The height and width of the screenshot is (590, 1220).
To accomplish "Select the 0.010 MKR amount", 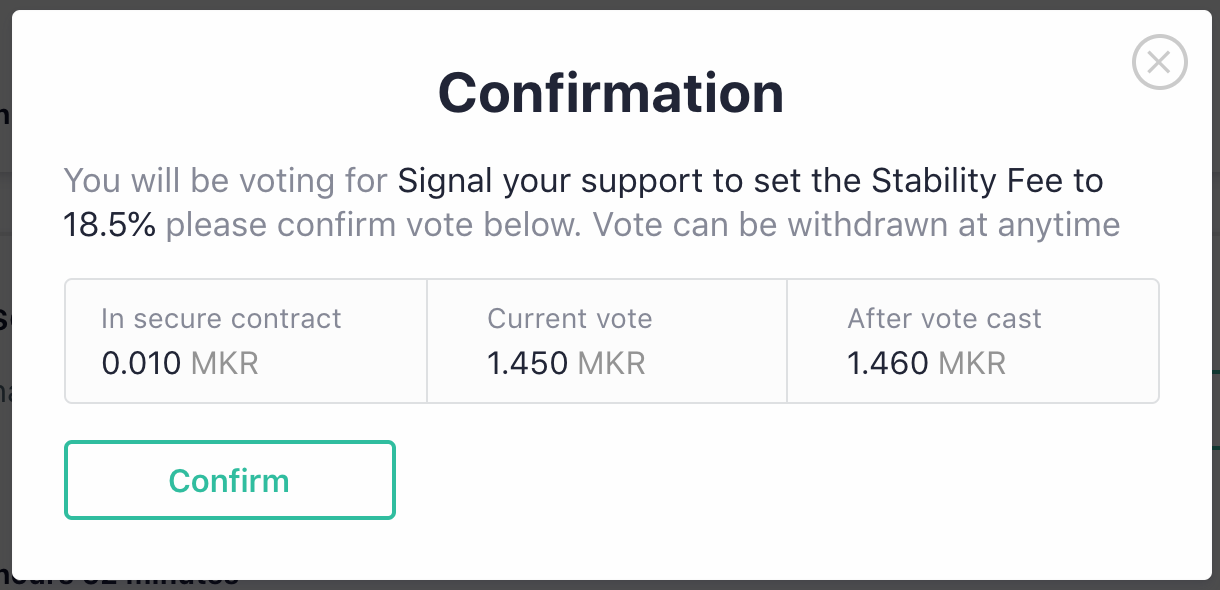I will tap(180, 363).
